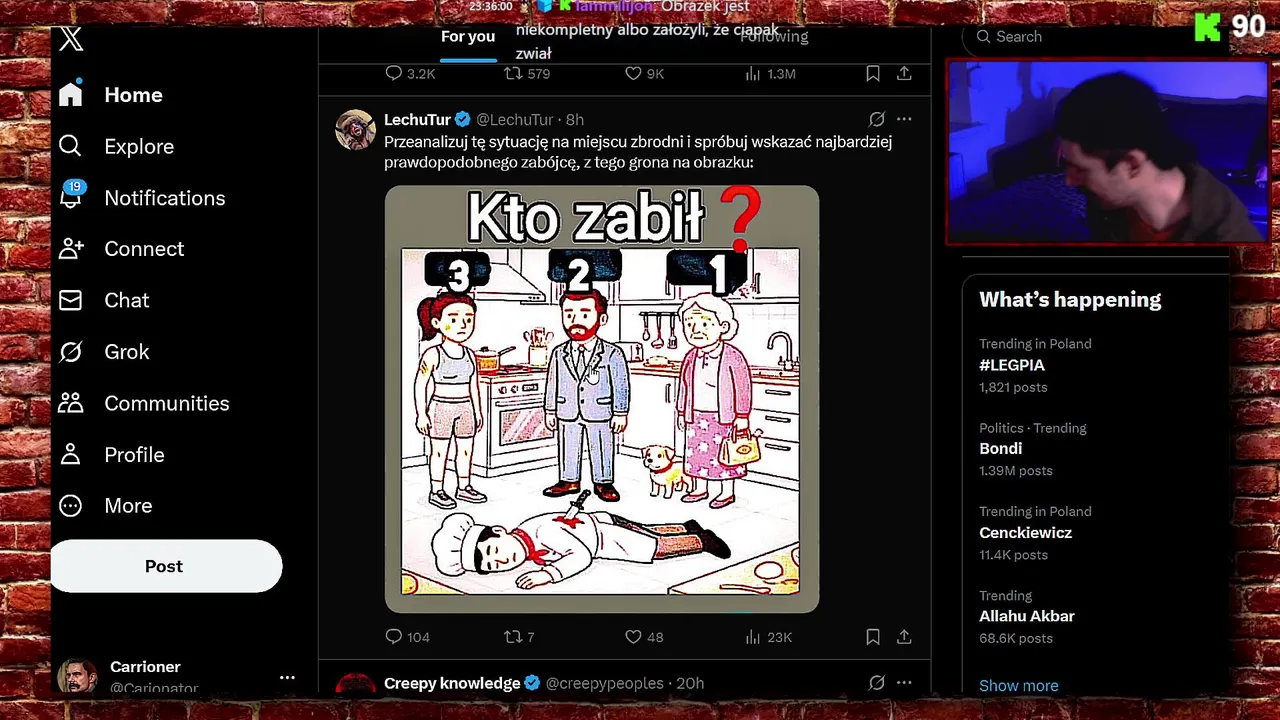Open account menu next to Carrioner
This screenshot has width=1280, height=720.
point(287,677)
